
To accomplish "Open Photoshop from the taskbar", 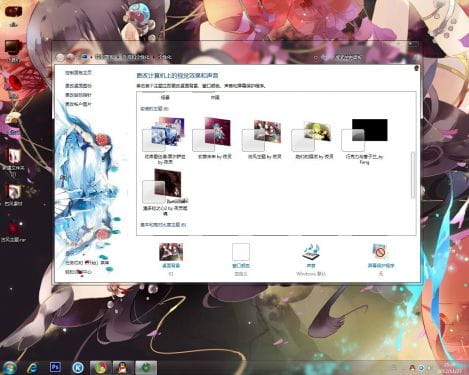I will point(55,367).
